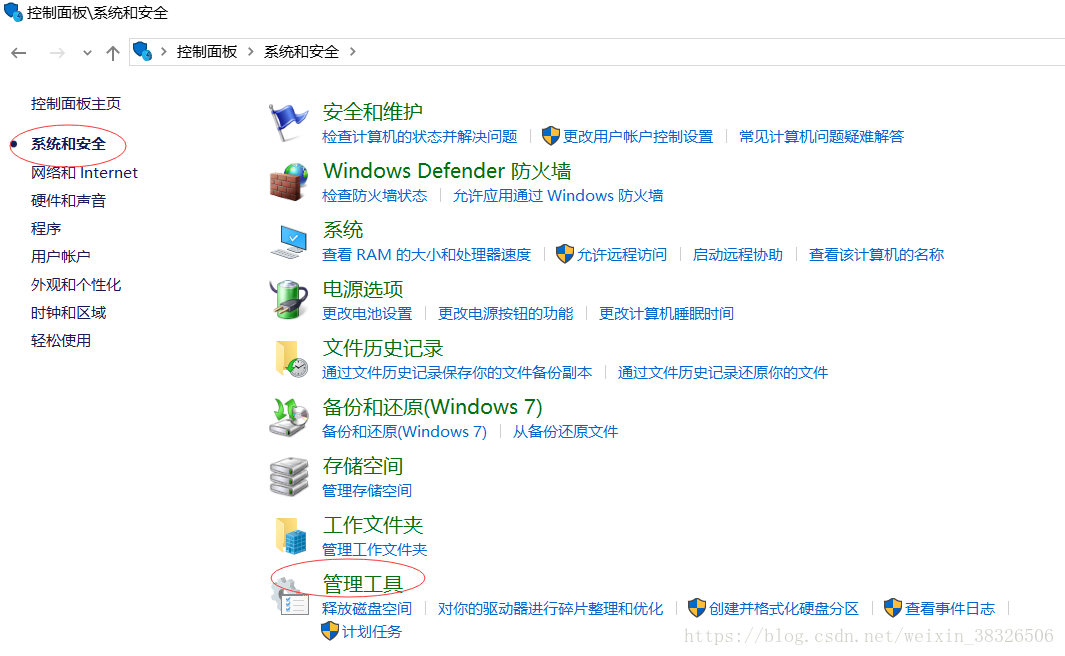The image size is (1065, 656).
Task: Click 更改计算机睡眠时间 link
Action: click(x=666, y=314)
